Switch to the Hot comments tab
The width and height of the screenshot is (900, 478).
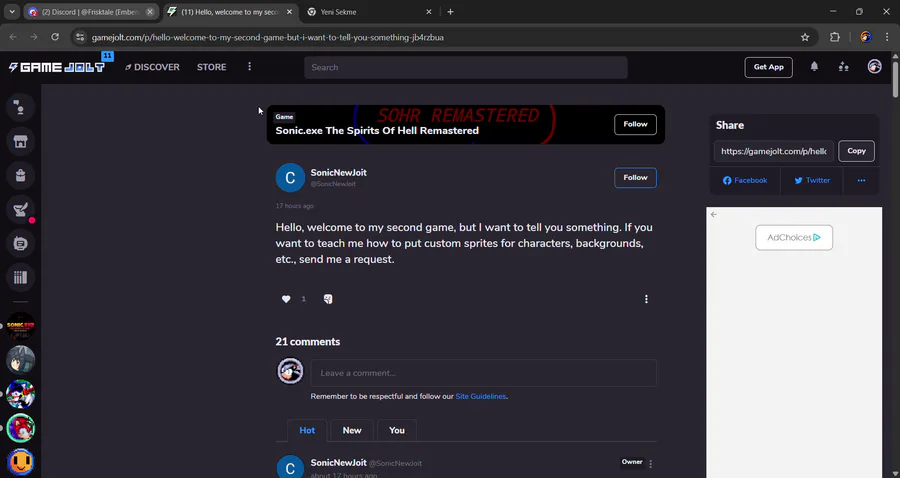click(x=307, y=430)
